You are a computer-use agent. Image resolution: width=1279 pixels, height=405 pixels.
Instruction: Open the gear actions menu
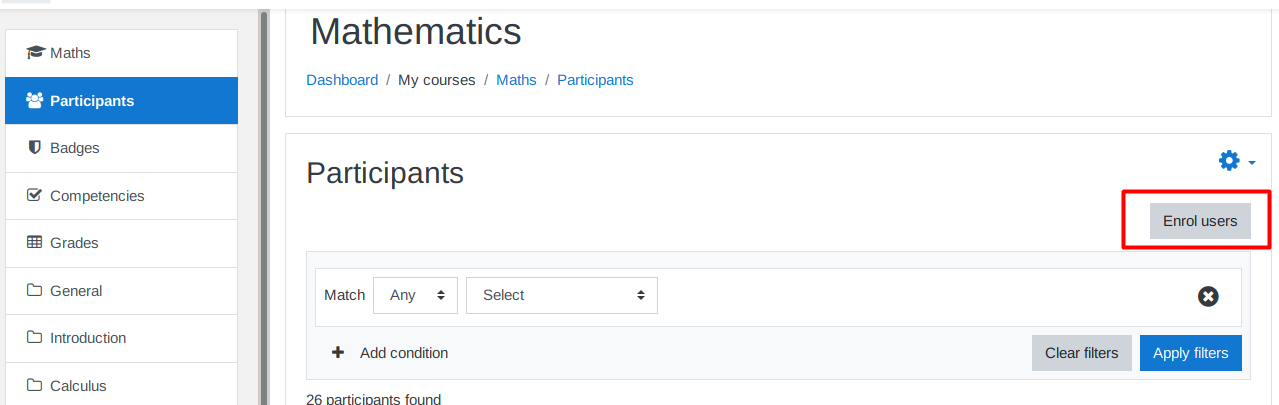click(x=1235, y=161)
